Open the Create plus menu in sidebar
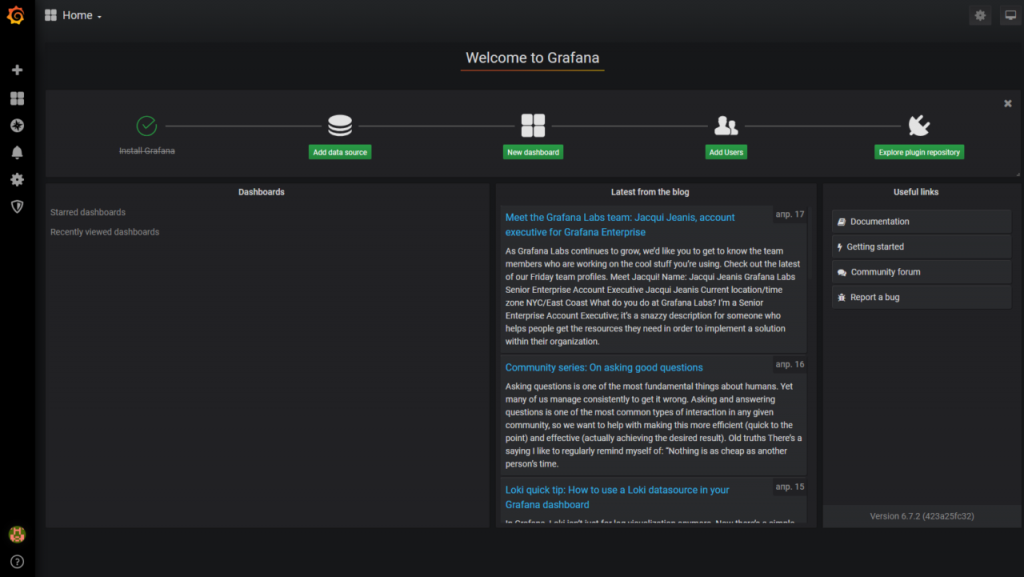 tap(16, 70)
